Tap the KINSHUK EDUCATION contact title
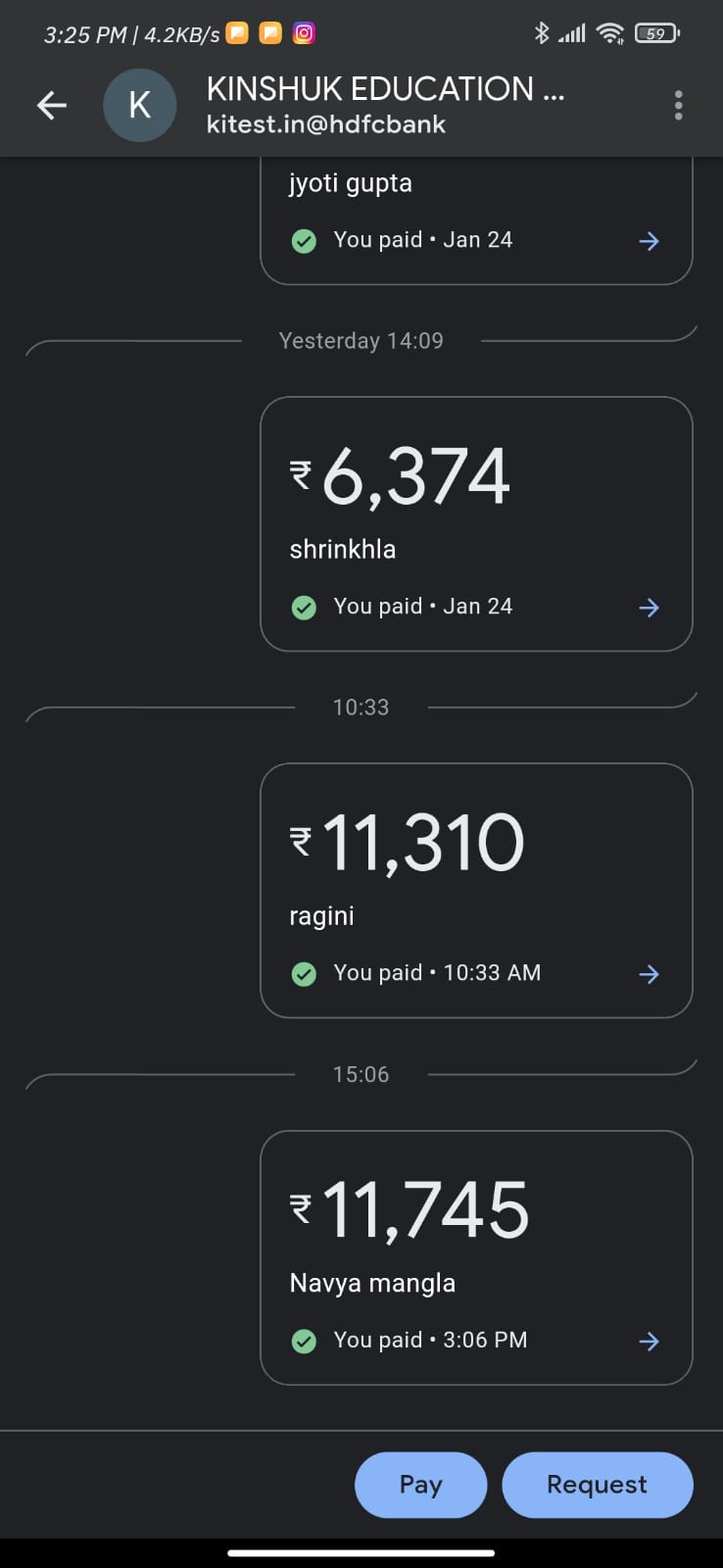This screenshot has width=723, height=1568. pos(385,89)
